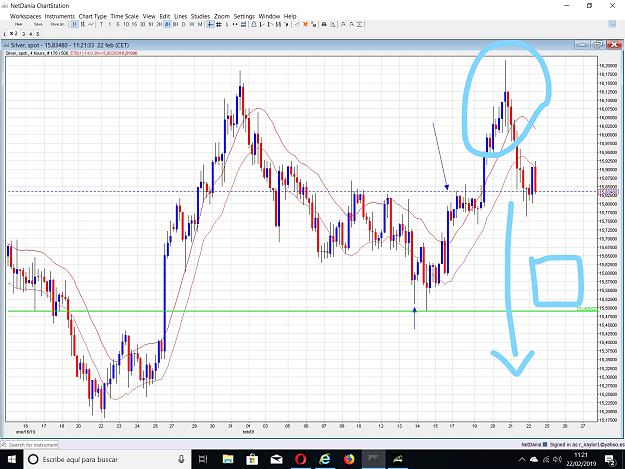This screenshot has width=625, height=469.
Task: Toggle the chart grid icon
Action: [x=219, y=24]
